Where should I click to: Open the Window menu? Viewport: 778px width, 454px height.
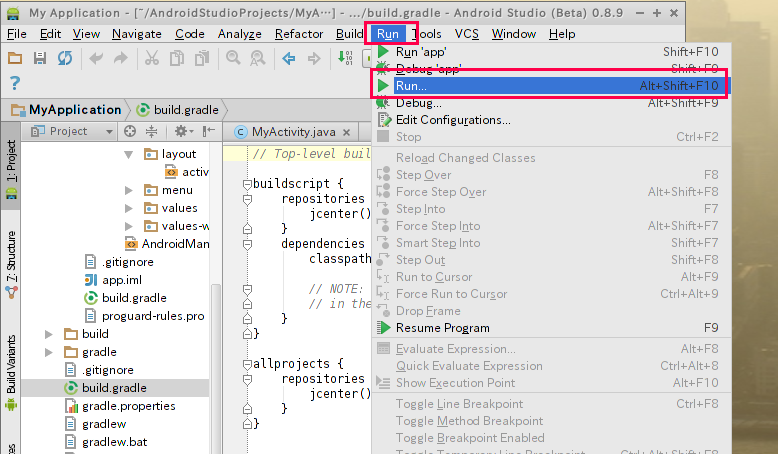[x=514, y=34]
